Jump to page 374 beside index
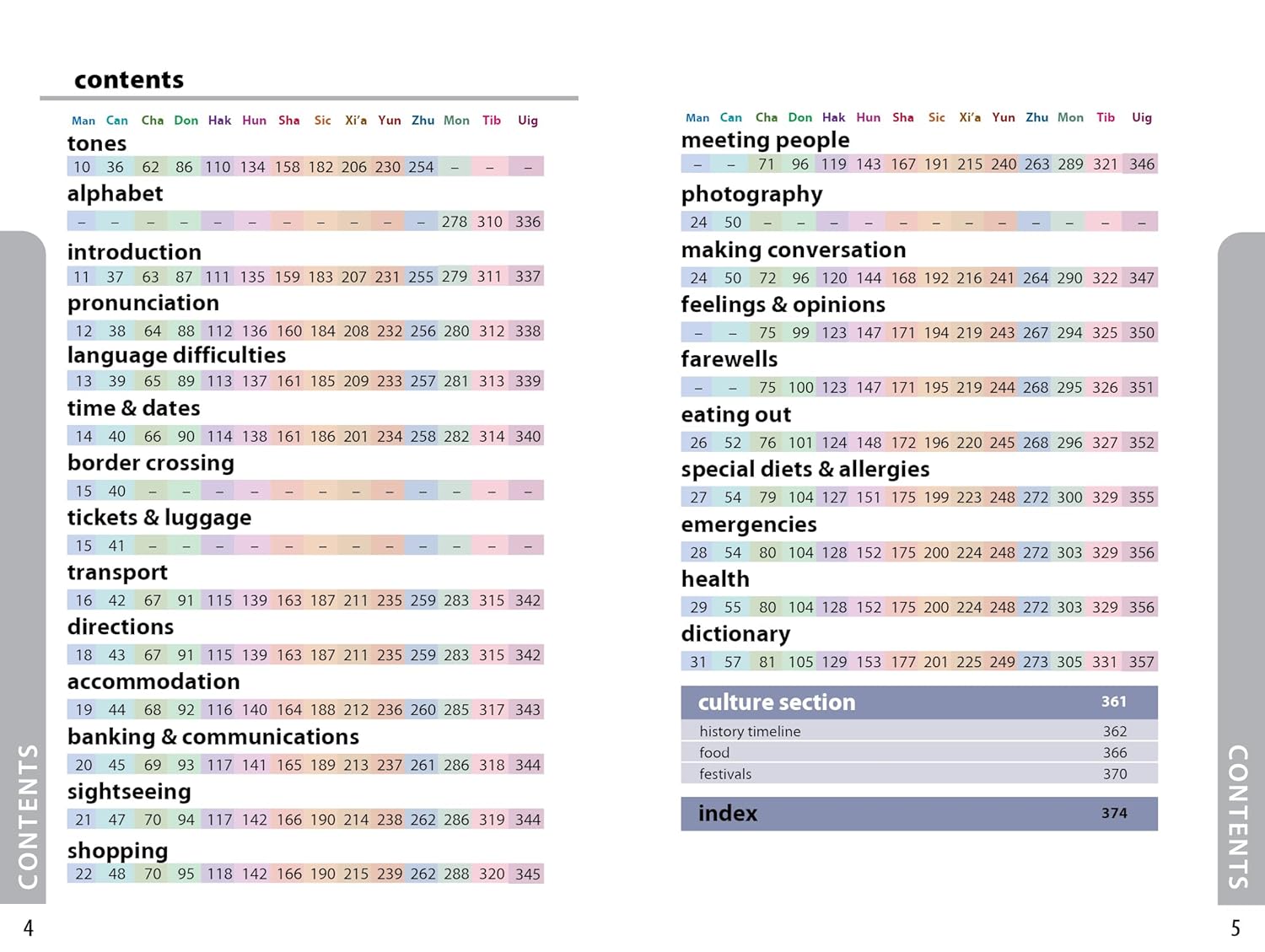This screenshot has width=1265, height=952. pyautogui.click(x=1113, y=813)
